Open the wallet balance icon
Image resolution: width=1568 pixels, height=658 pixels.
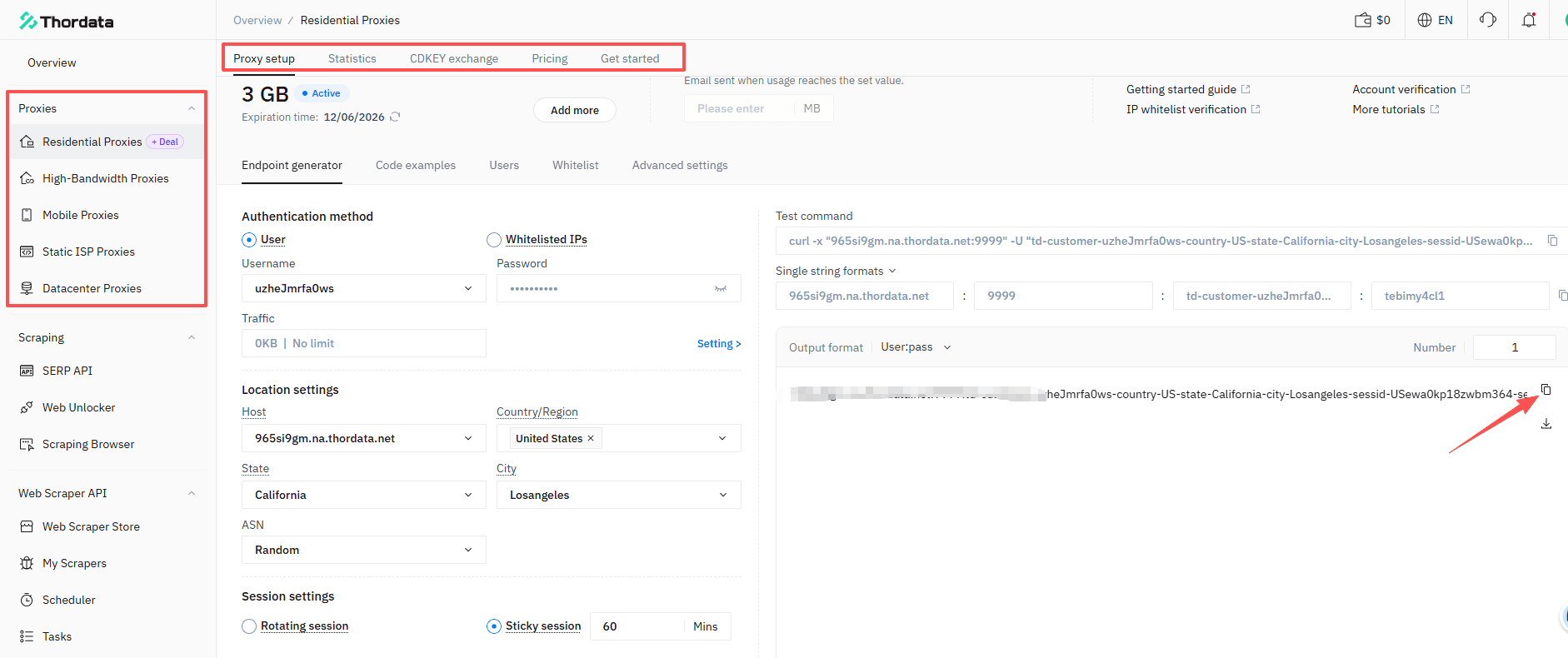(x=1363, y=20)
